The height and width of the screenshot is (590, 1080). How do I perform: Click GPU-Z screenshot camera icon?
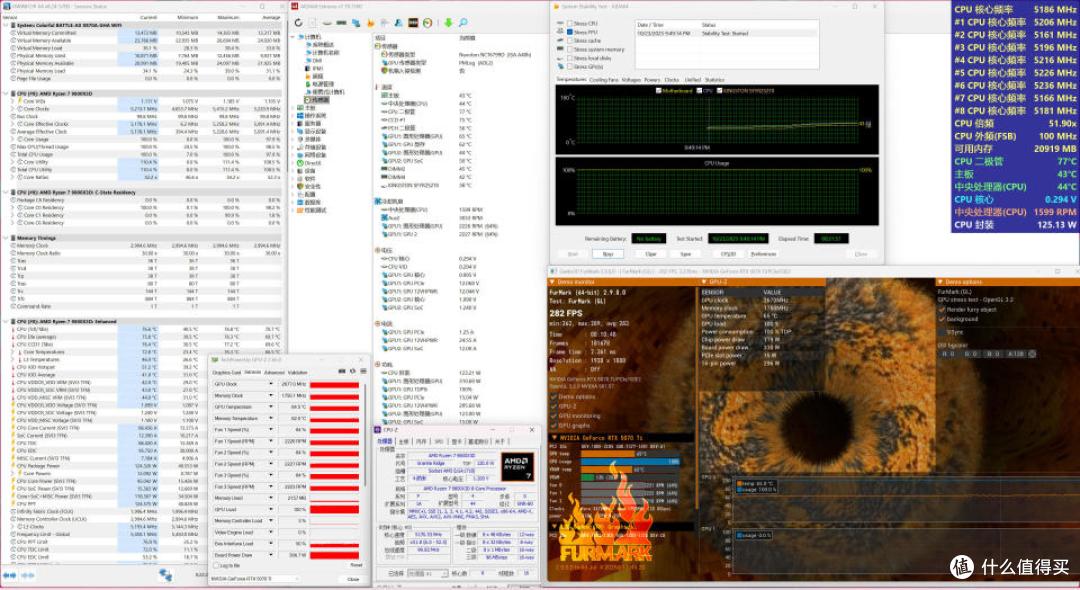342,371
